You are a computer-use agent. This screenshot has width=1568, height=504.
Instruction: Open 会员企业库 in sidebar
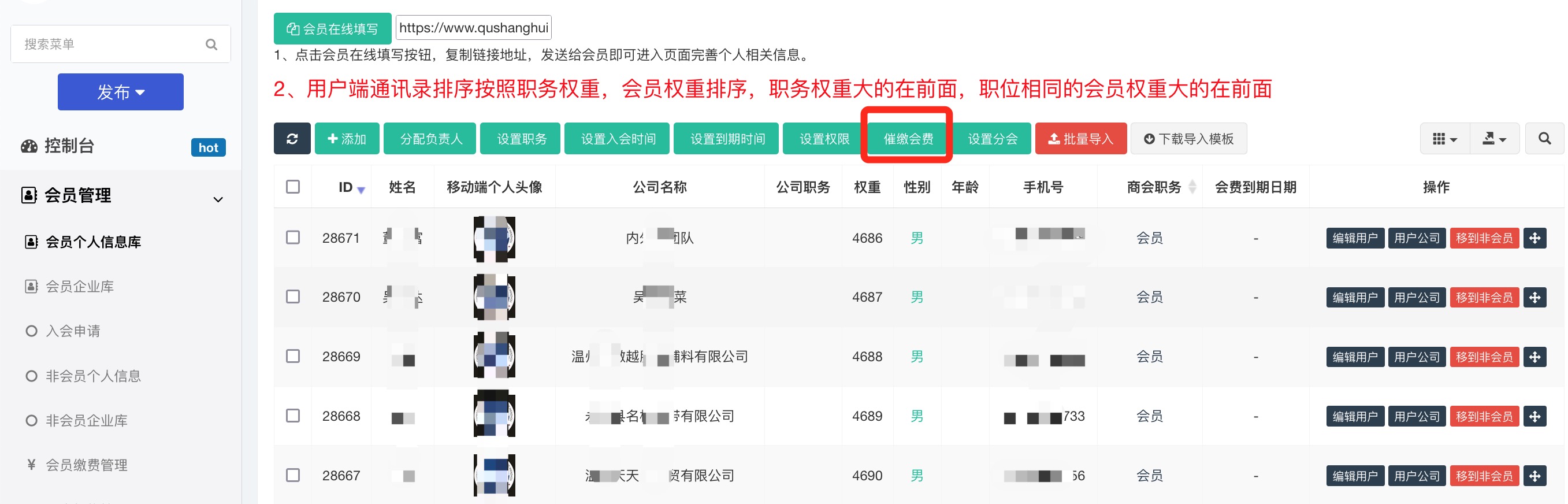click(80, 287)
